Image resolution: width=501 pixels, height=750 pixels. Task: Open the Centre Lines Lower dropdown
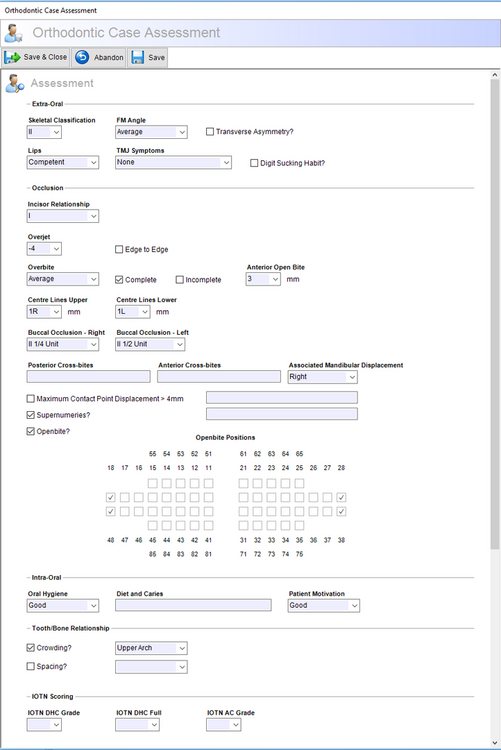click(133, 312)
